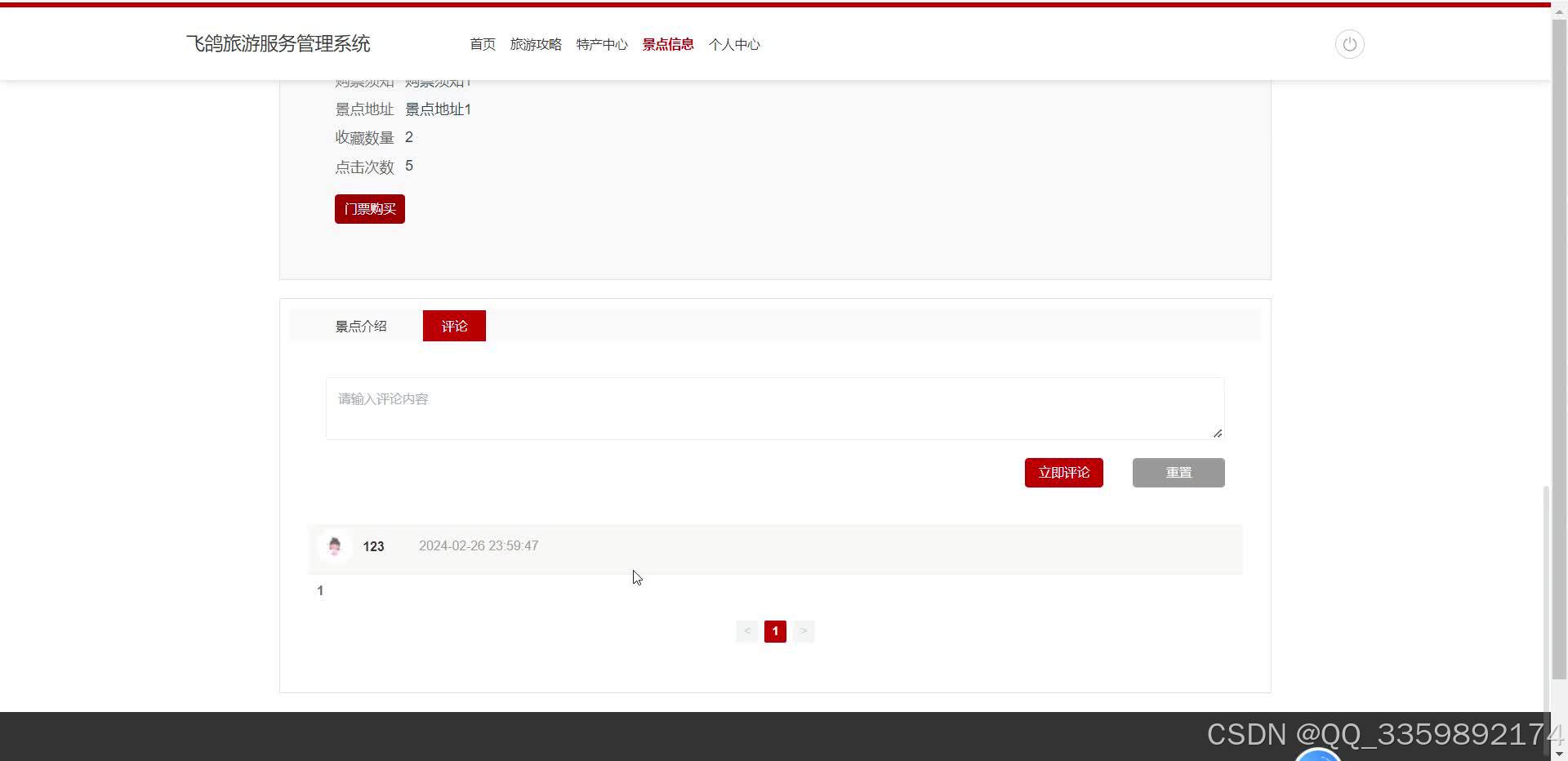The height and width of the screenshot is (761, 1568).
Task: Click the 门票购买 button
Action: 370,209
